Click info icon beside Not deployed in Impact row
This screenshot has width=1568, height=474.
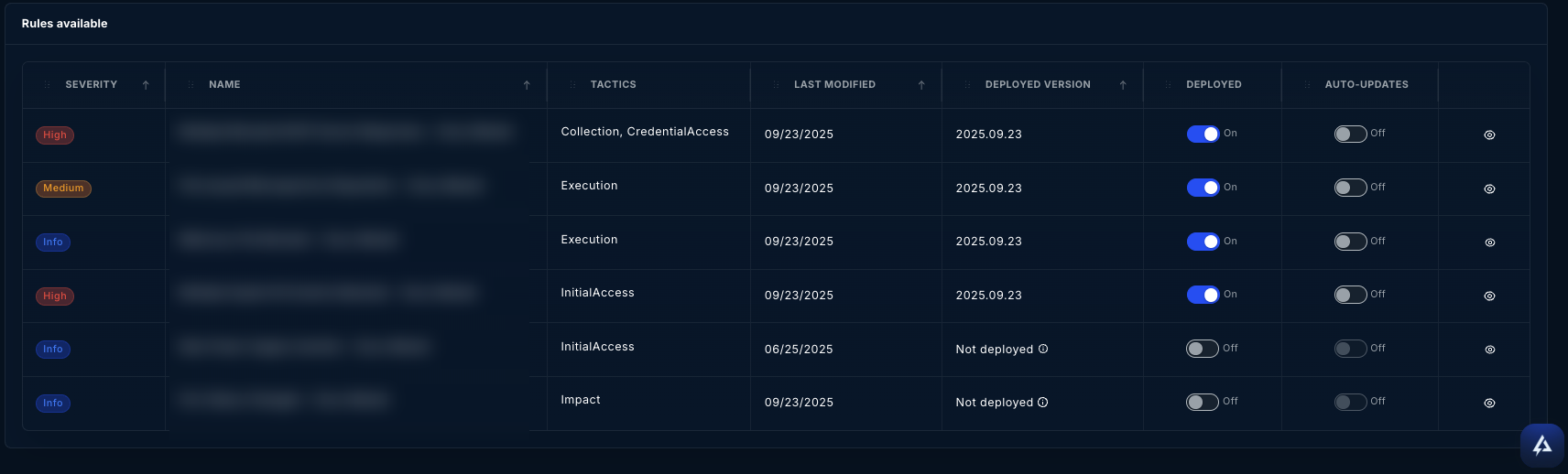(x=1043, y=402)
